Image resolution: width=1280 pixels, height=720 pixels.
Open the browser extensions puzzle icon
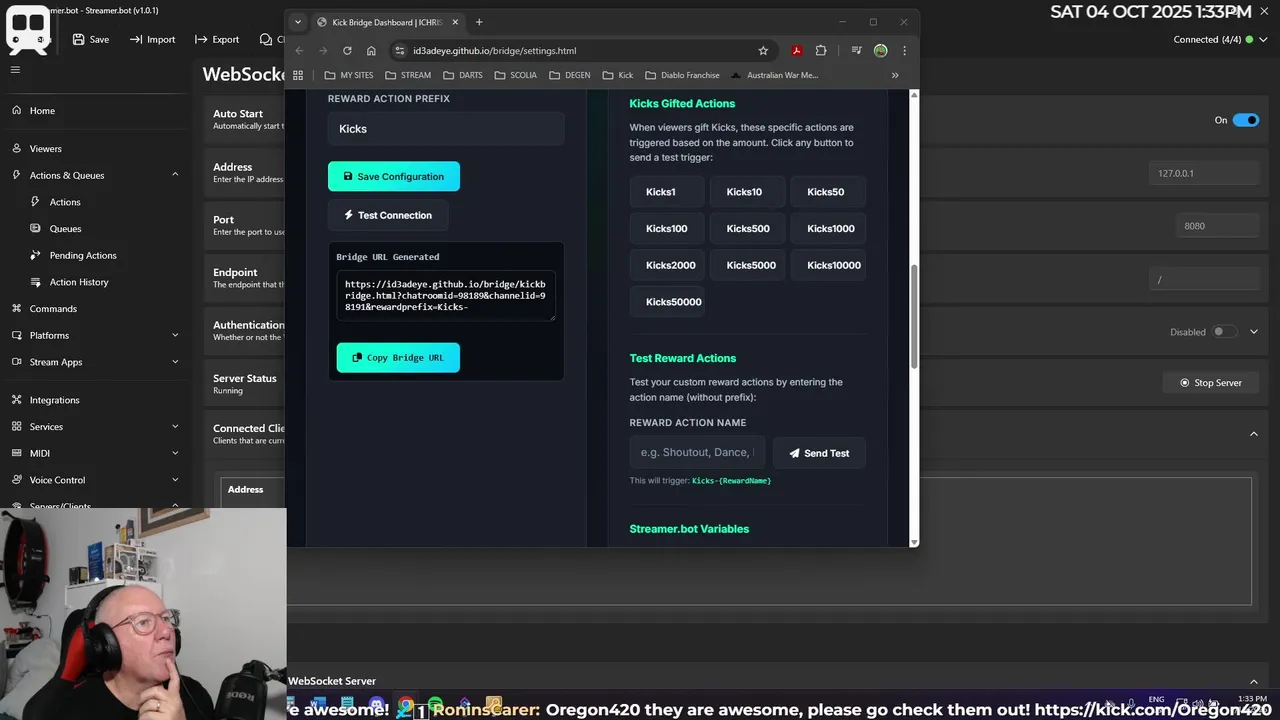click(821, 50)
